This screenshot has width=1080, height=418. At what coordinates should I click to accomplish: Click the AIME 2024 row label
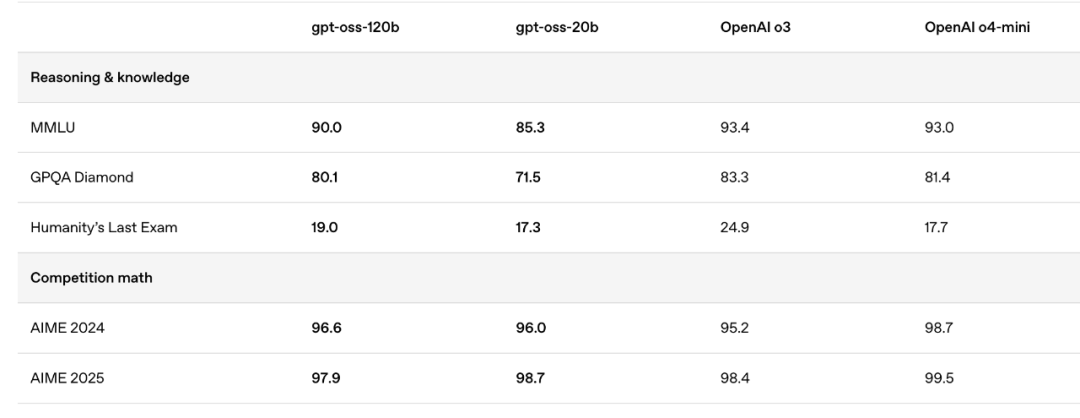point(67,328)
